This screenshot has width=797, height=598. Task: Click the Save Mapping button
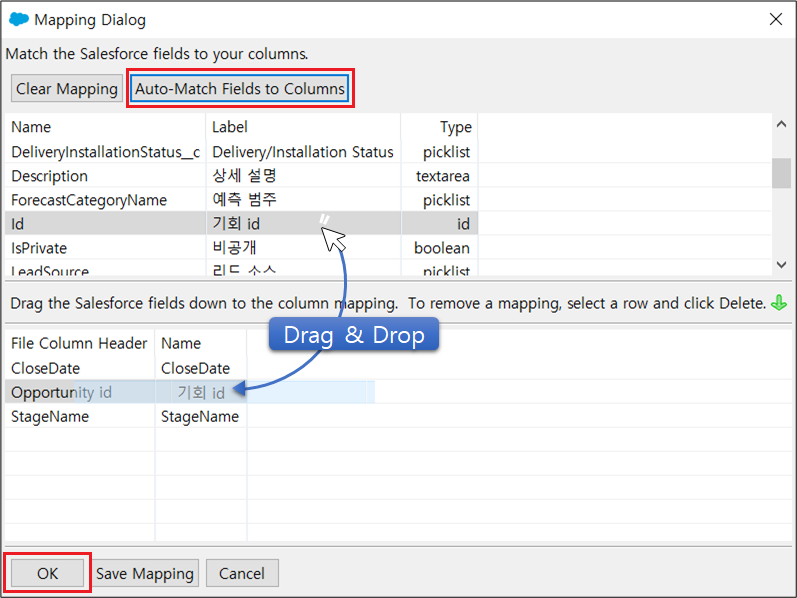(x=145, y=573)
